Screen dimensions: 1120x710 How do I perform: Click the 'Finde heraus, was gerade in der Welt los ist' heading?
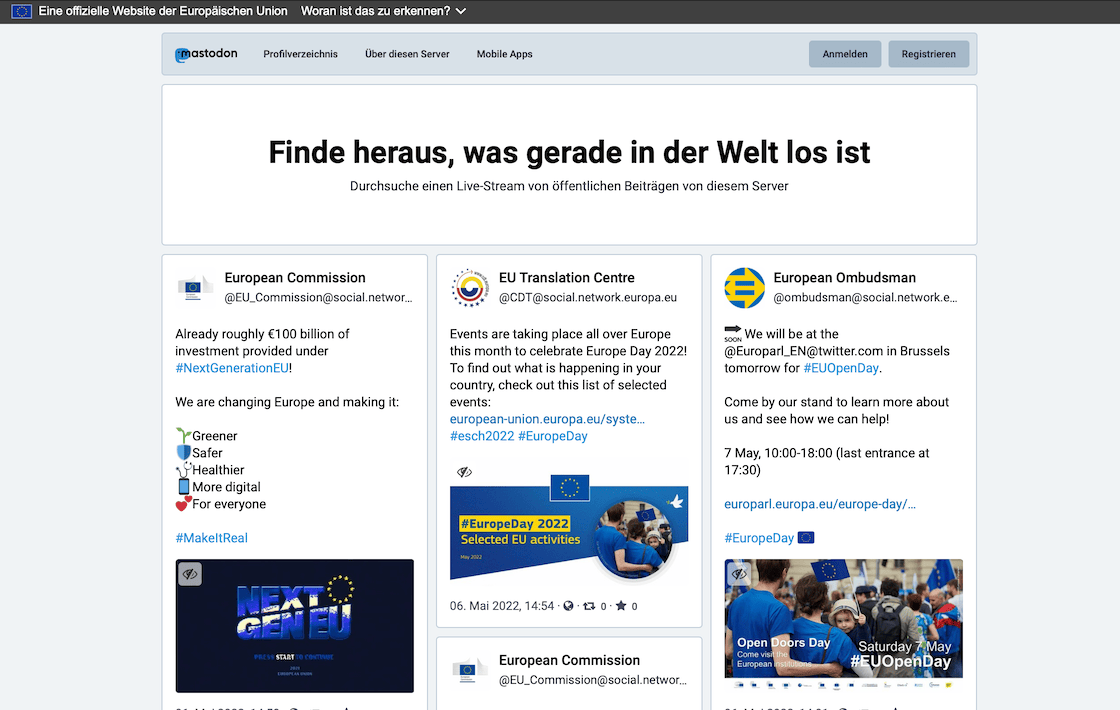click(569, 153)
